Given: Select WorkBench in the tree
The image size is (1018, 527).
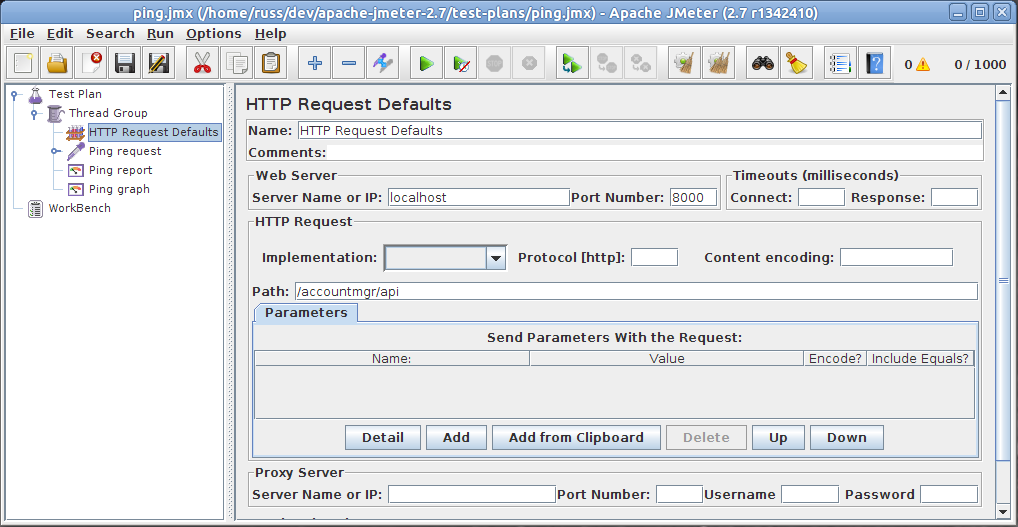Looking at the screenshot, I should coord(80,208).
